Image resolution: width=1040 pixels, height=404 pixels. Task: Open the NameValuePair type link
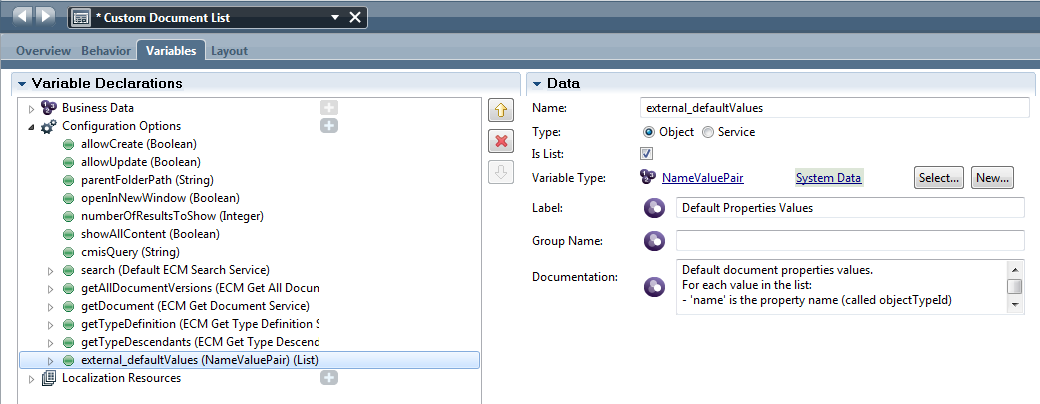click(x=702, y=178)
